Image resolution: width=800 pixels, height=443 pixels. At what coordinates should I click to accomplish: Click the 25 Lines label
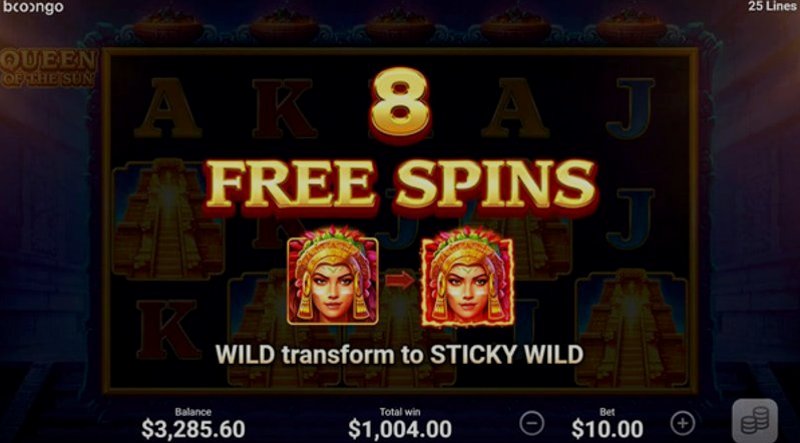point(772,6)
